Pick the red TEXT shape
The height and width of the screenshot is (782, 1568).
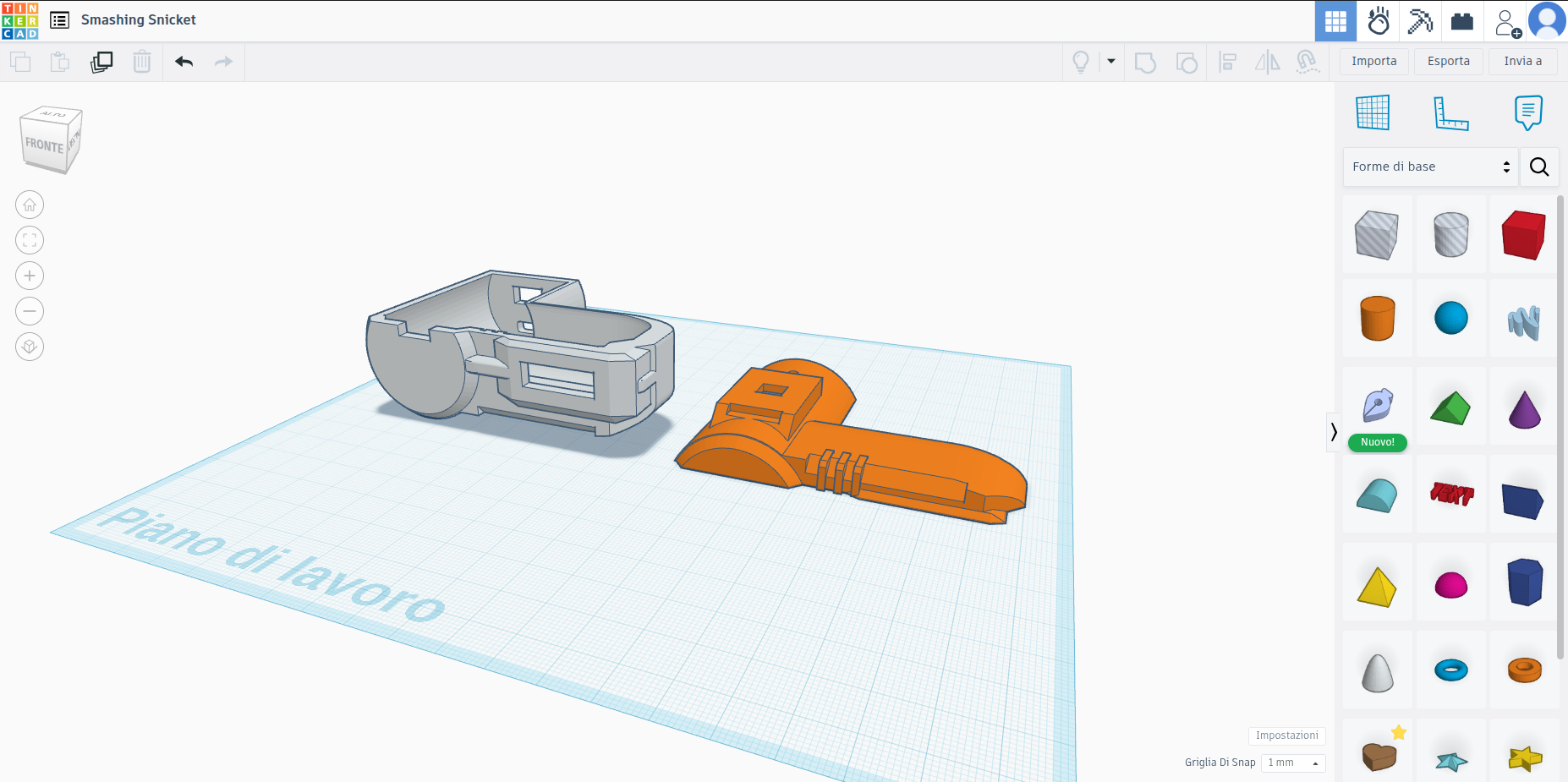click(1451, 493)
